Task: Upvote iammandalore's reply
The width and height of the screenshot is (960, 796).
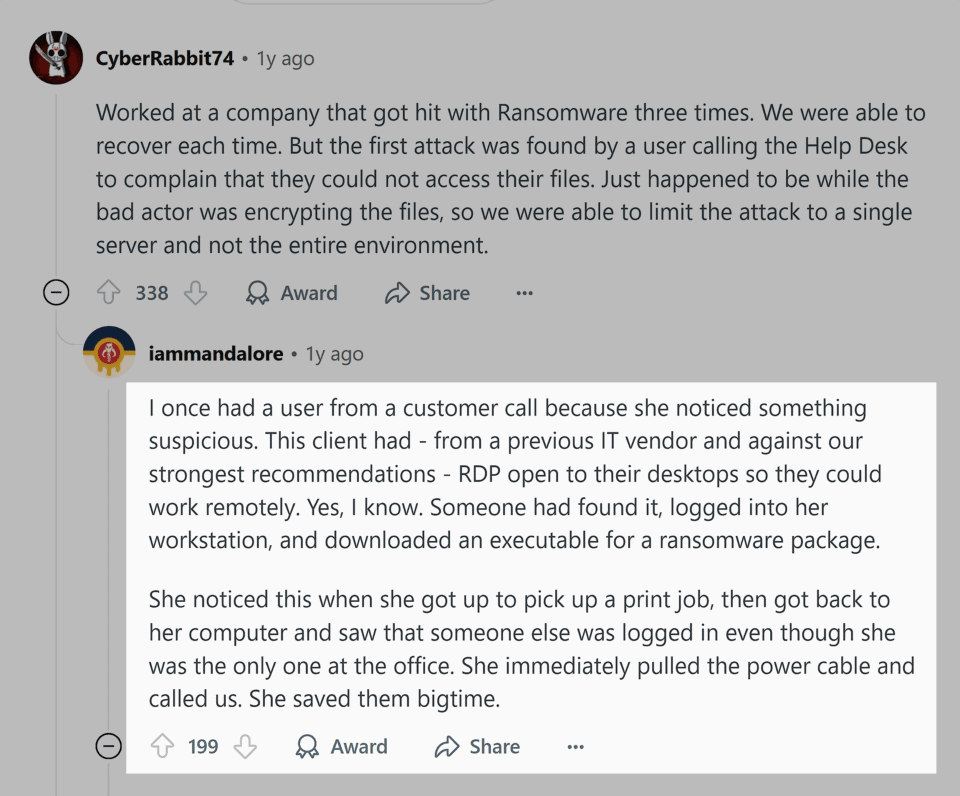Action: pyautogui.click(x=161, y=747)
